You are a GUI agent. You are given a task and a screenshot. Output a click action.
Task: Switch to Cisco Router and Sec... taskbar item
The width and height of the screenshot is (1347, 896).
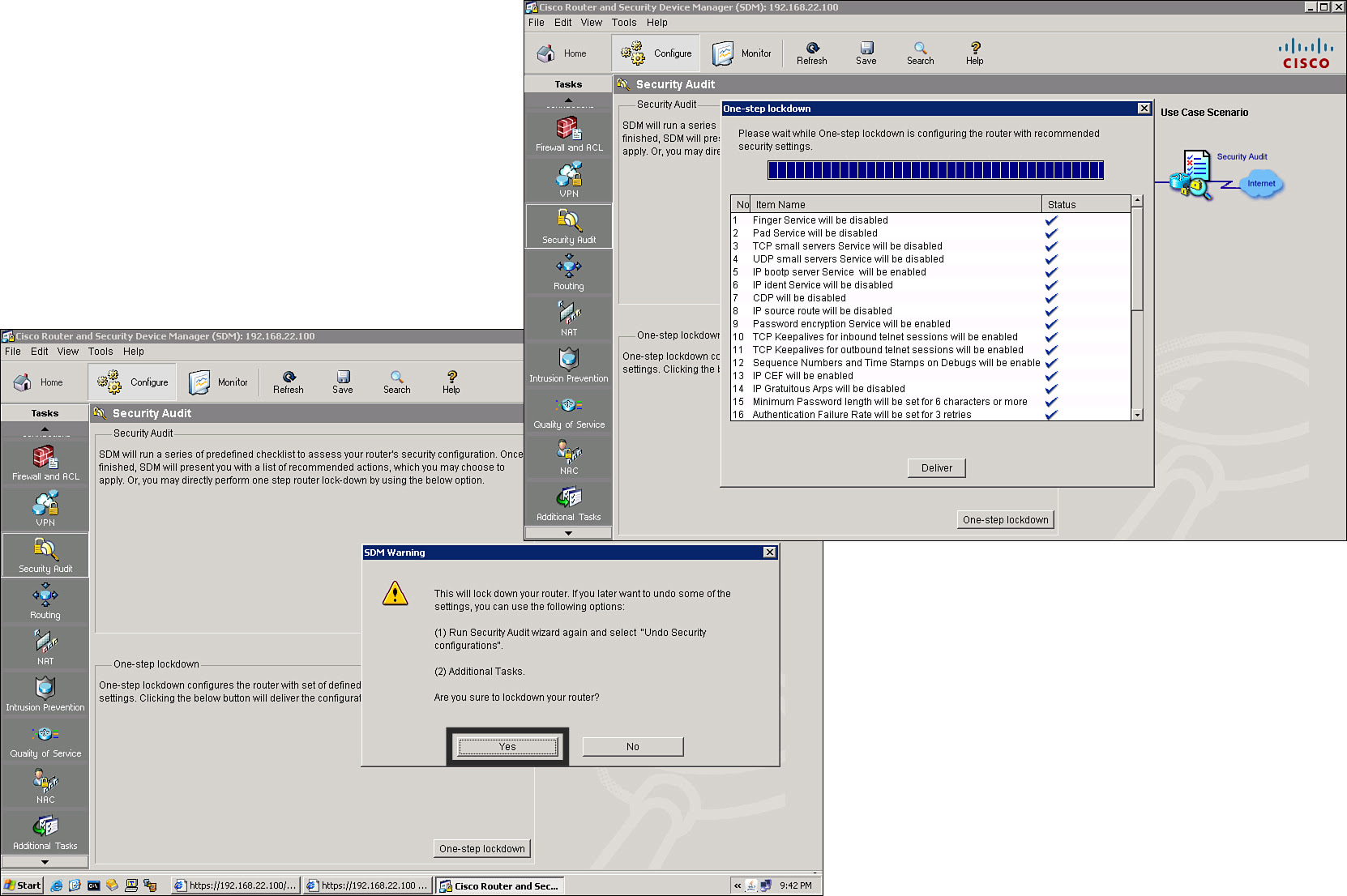point(499,885)
